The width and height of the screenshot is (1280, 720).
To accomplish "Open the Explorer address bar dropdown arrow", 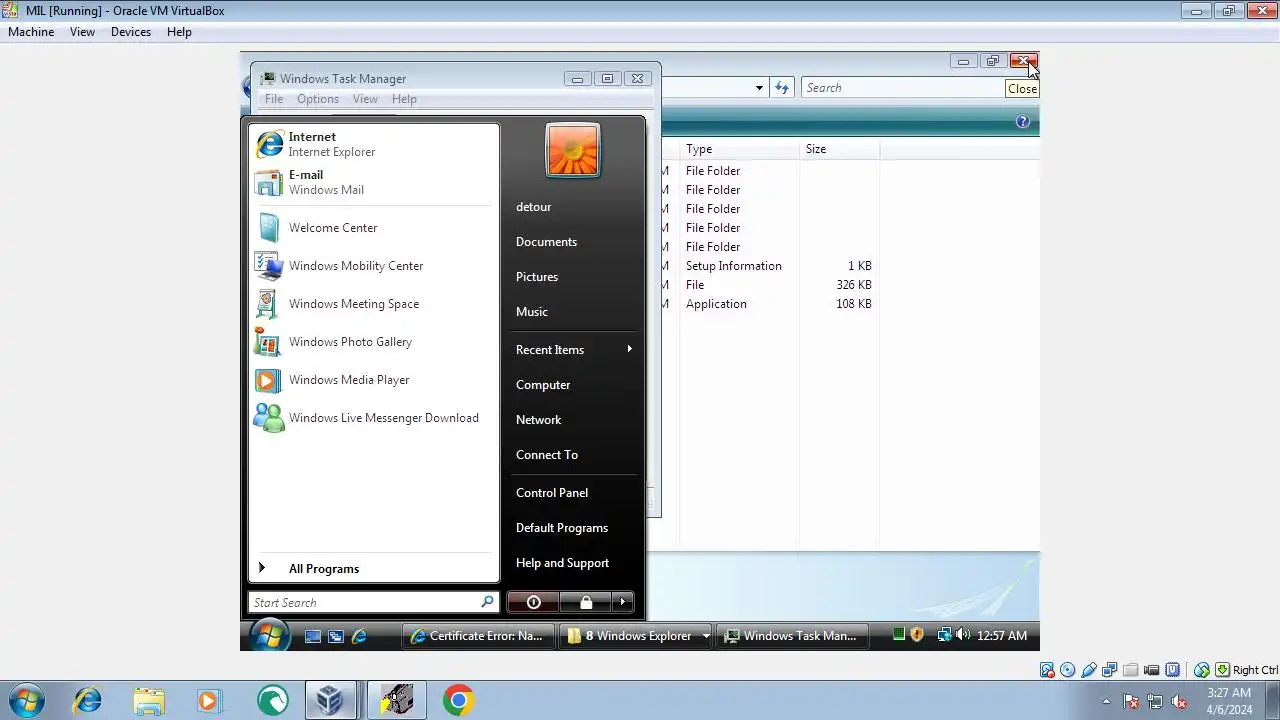I will (x=759, y=88).
